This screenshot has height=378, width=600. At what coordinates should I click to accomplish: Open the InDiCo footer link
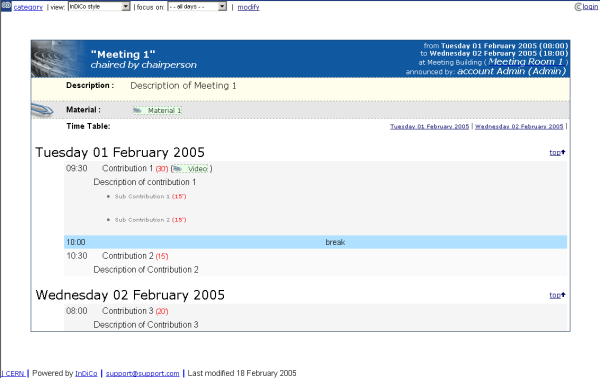point(86,374)
